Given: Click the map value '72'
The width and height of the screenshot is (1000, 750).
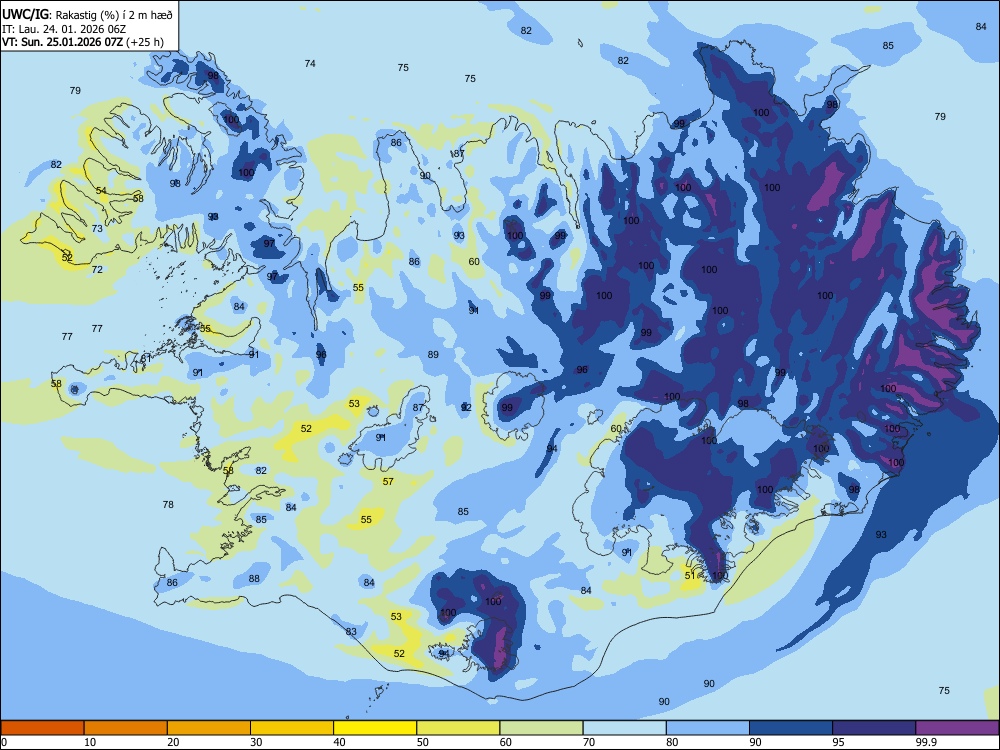Looking at the screenshot, I should click(x=97, y=270).
